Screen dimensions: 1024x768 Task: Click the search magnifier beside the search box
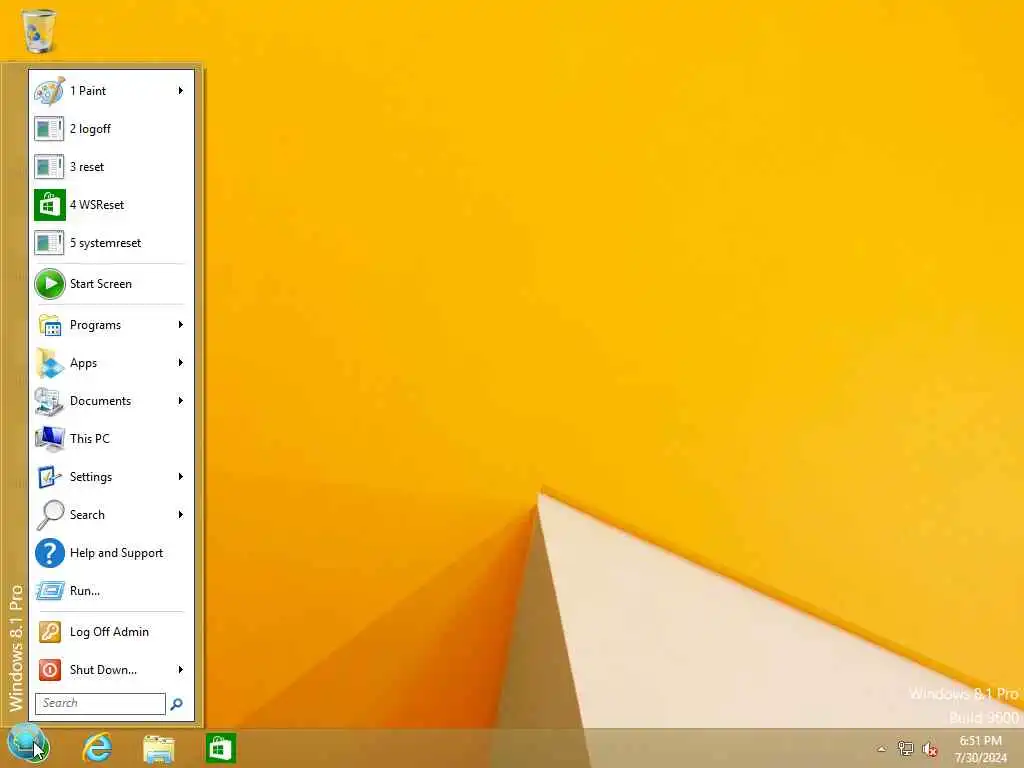pyautogui.click(x=176, y=704)
